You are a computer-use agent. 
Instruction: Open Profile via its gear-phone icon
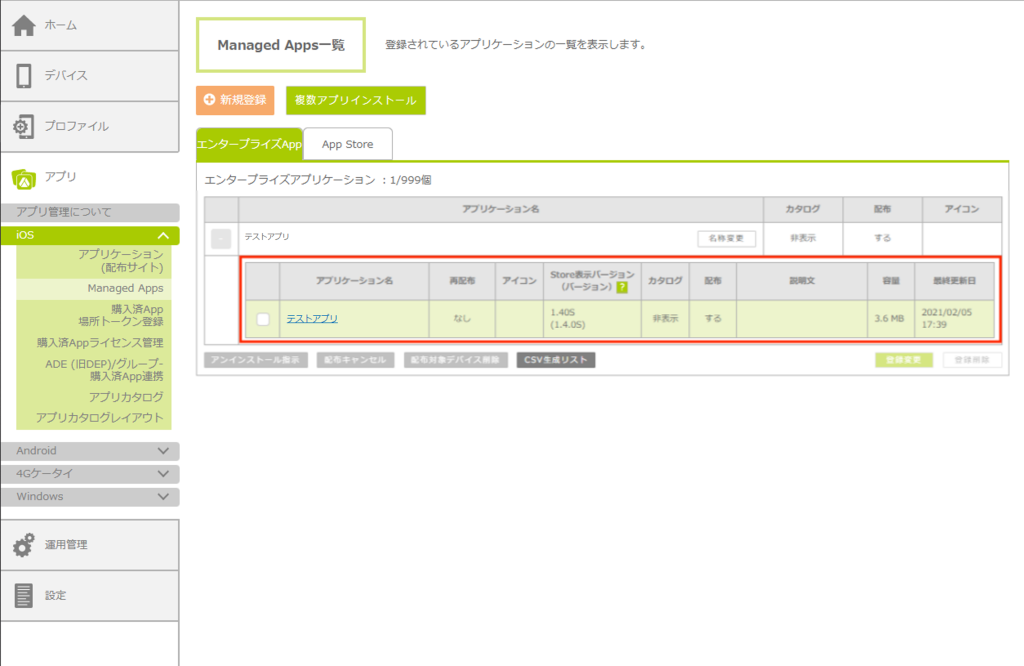[x=24, y=127]
